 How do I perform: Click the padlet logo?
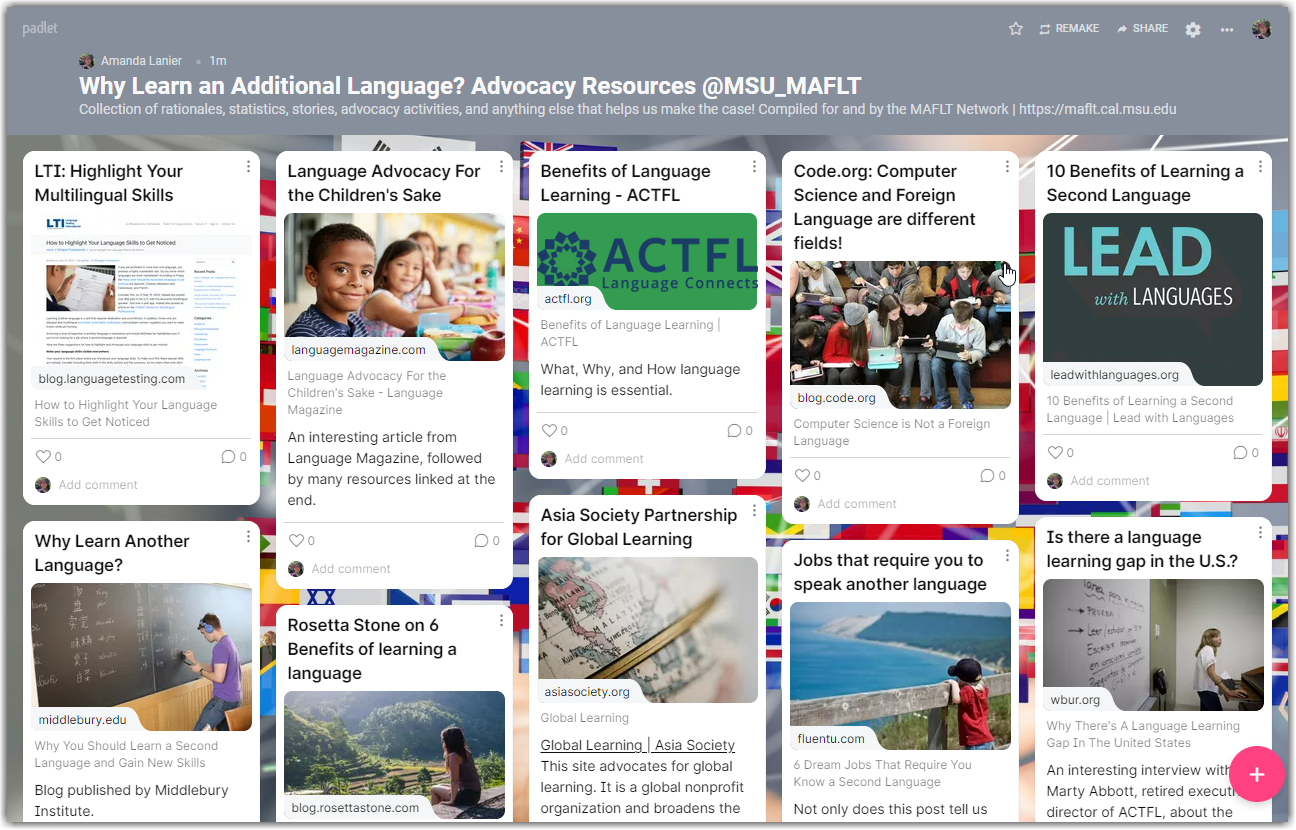[x=41, y=29]
